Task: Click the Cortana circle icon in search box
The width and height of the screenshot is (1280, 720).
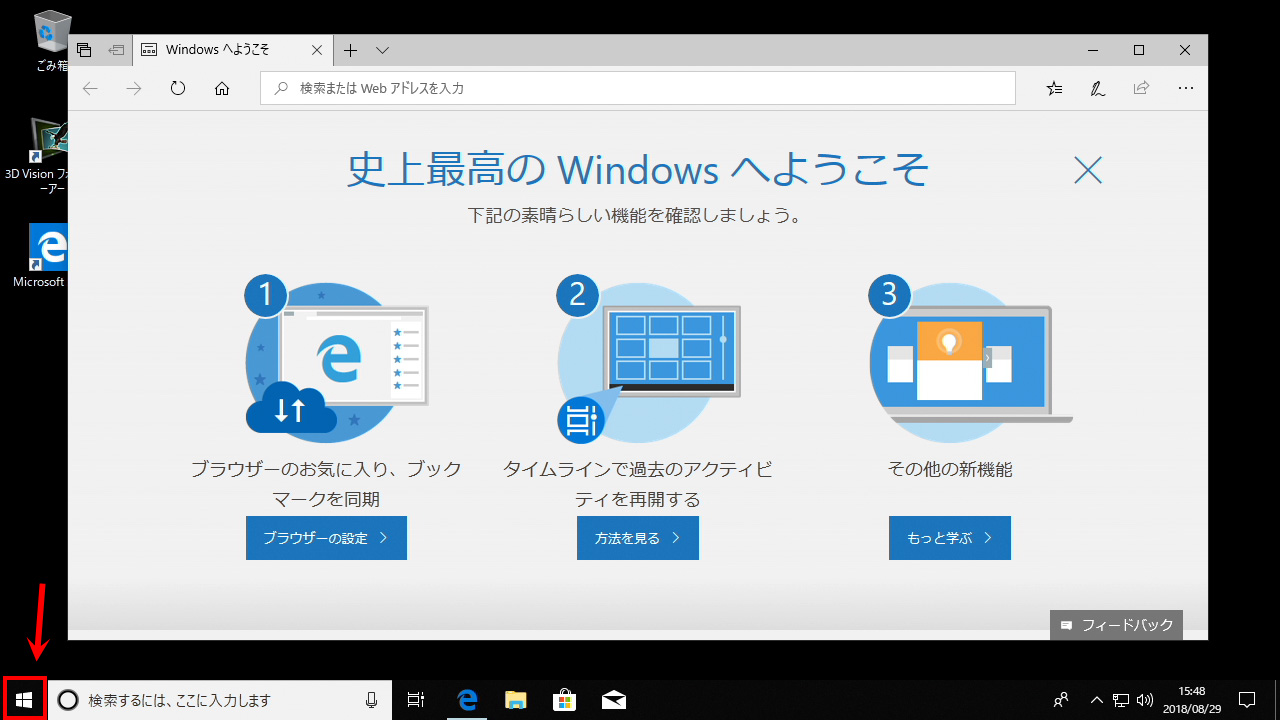Action: point(67,701)
